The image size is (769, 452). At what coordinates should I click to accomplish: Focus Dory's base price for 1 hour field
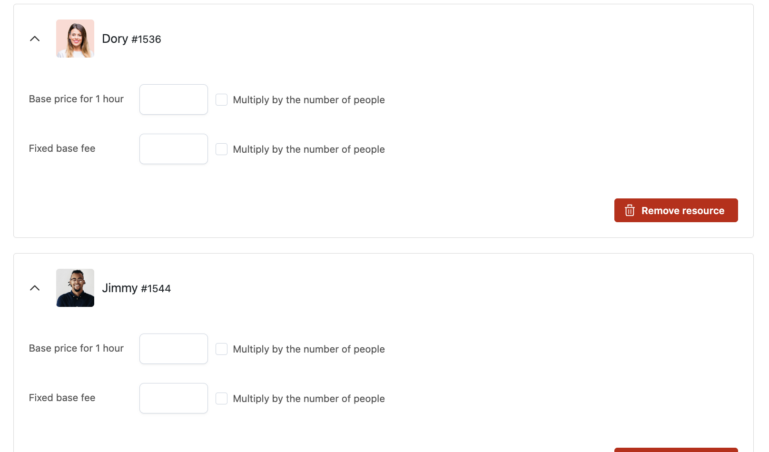[x=173, y=99]
